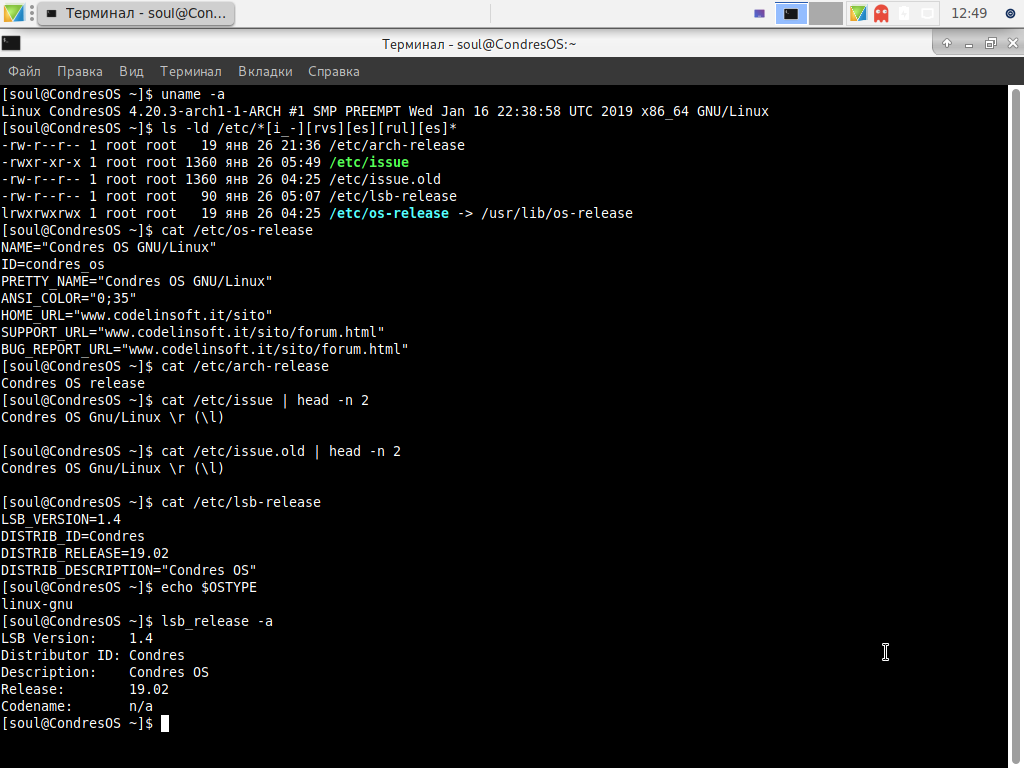This screenshot has height=768, width=1024.
Task: Click the Condres OS release output line
Action: (73, 383)
